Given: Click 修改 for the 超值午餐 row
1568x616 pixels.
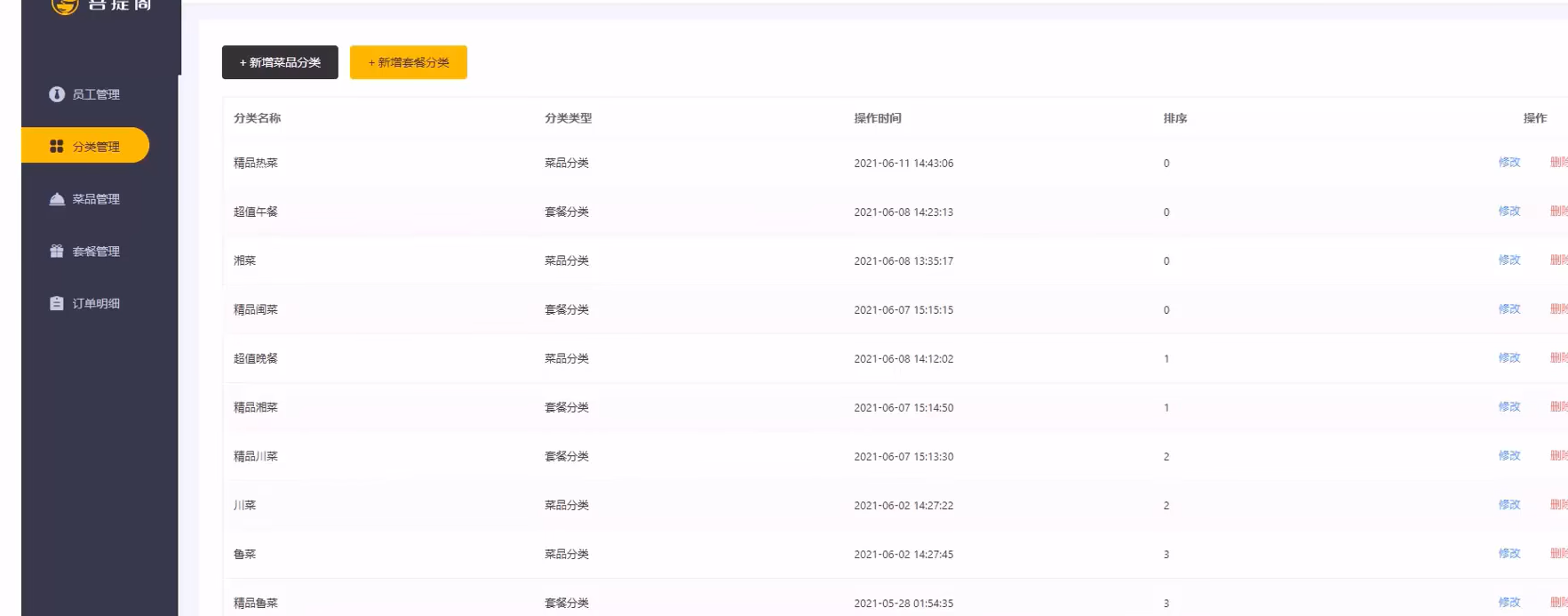Looking at the screenshot, I should pyautogui.click(x=1508, y=212).
